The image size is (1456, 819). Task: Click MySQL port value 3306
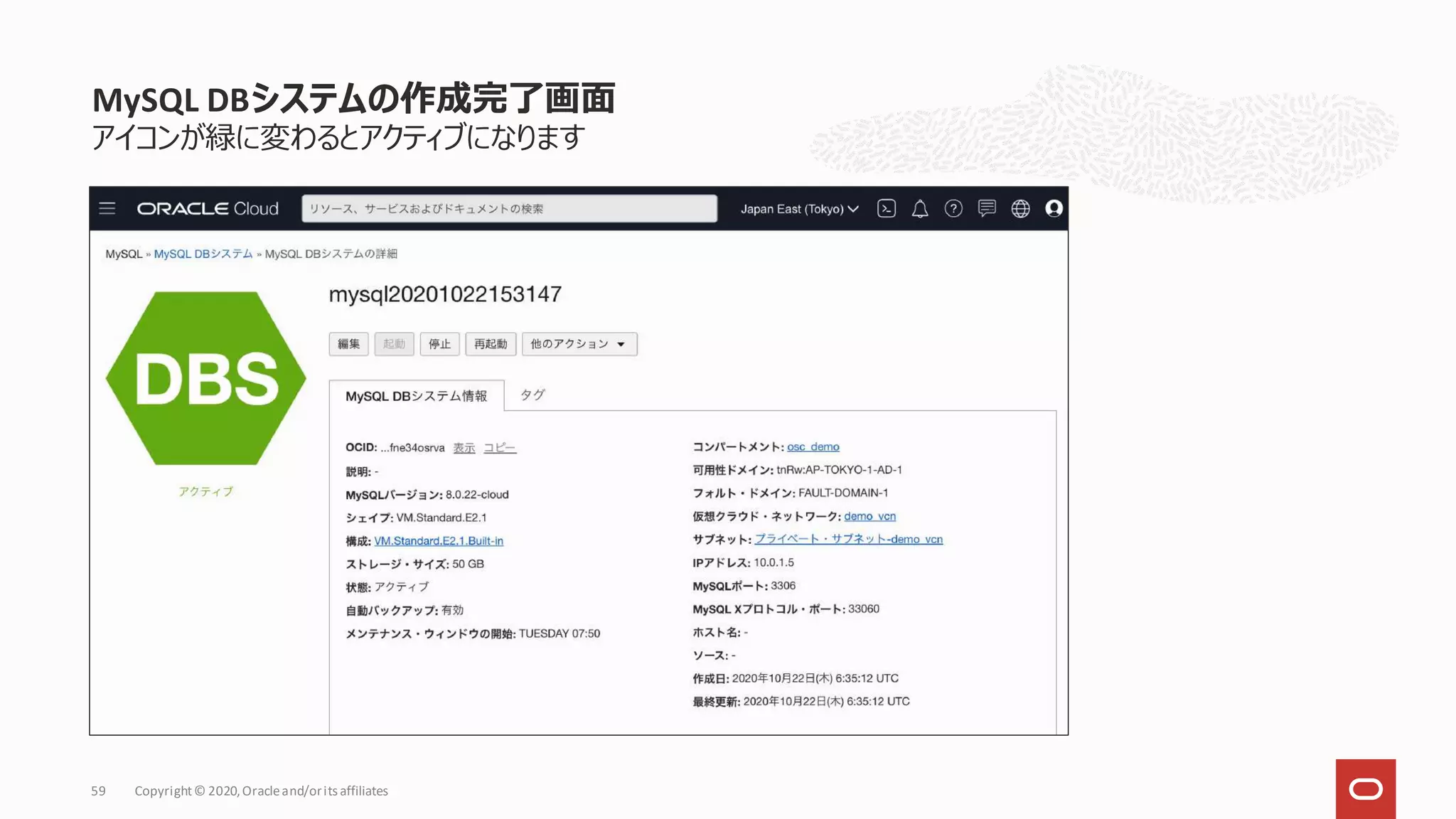[x=783, y=586]
